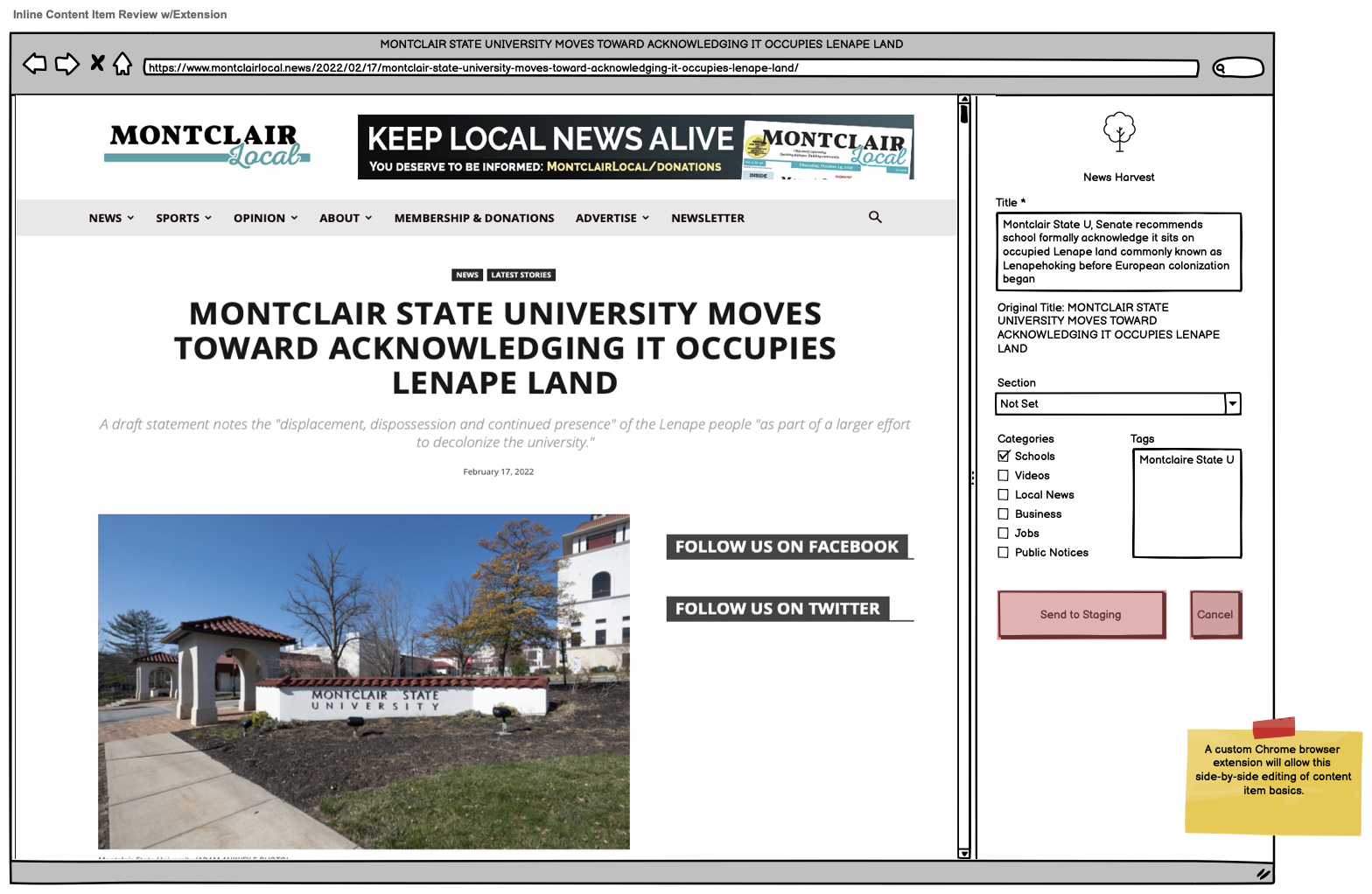Click the Montclair Local site logo
This screenshot has width=1372, height=894.
206,145
